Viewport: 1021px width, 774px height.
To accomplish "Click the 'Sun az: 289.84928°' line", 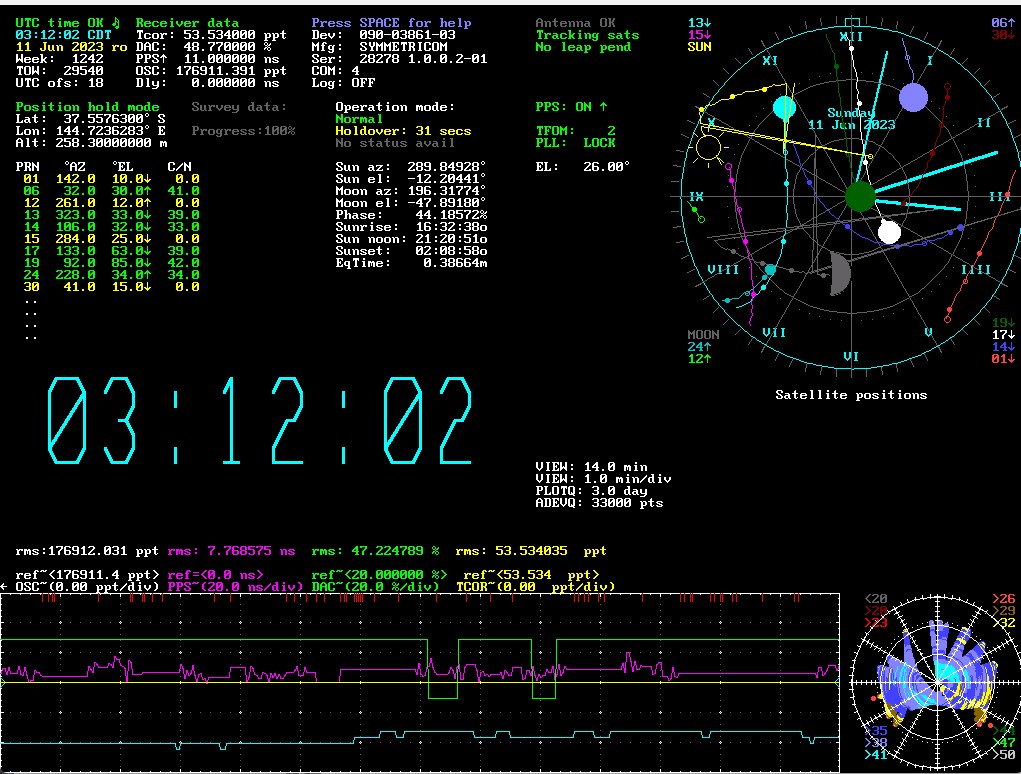I will tap(411, 167).
